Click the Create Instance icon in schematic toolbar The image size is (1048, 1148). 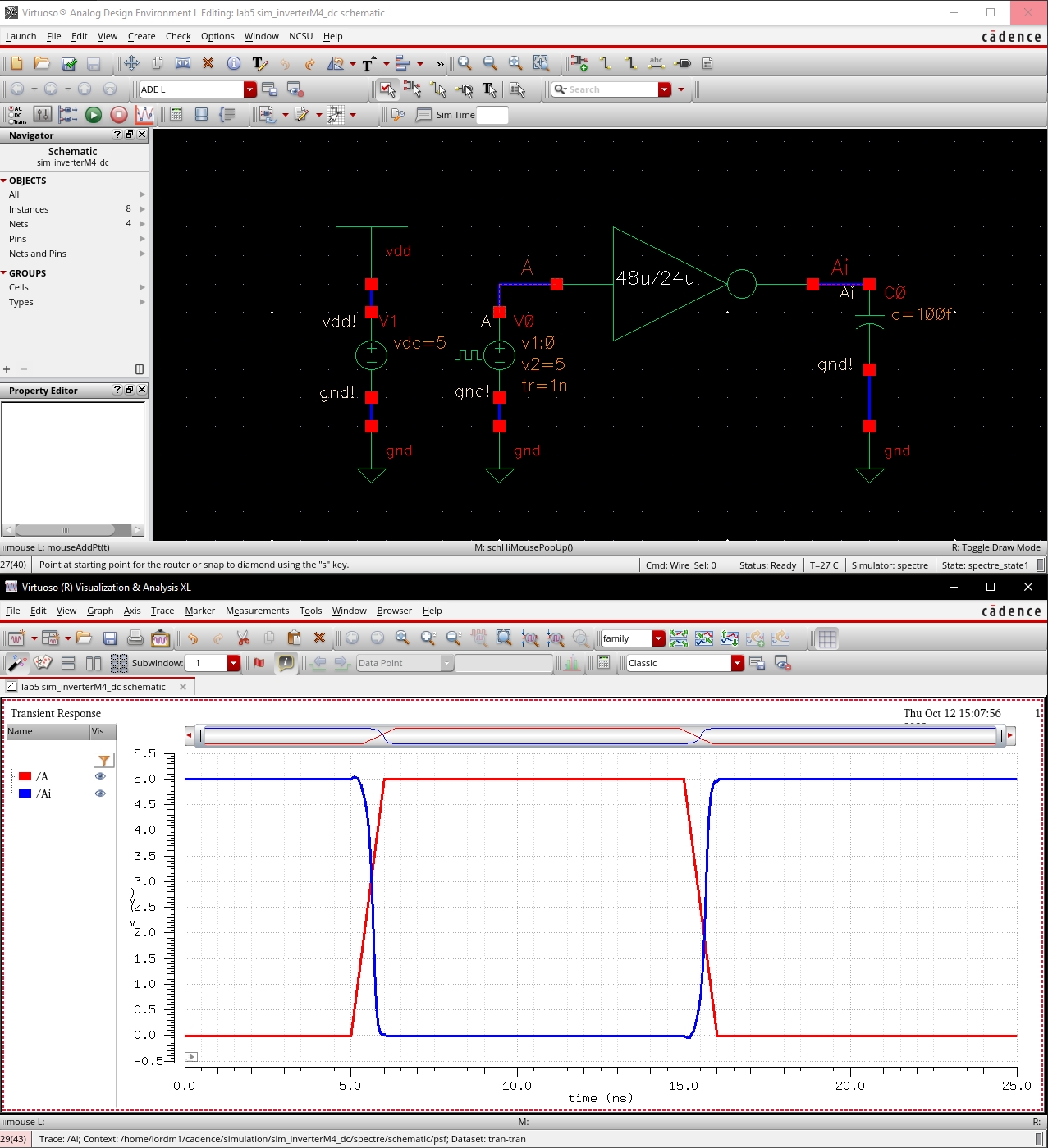(x=579, y=63)
